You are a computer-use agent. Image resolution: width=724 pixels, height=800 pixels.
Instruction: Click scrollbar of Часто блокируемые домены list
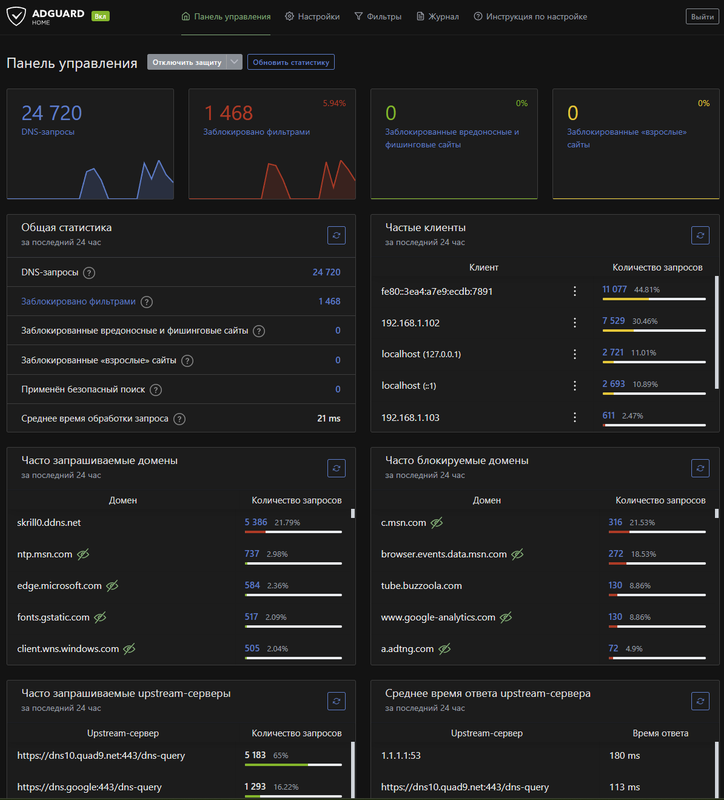click(716, 513)
